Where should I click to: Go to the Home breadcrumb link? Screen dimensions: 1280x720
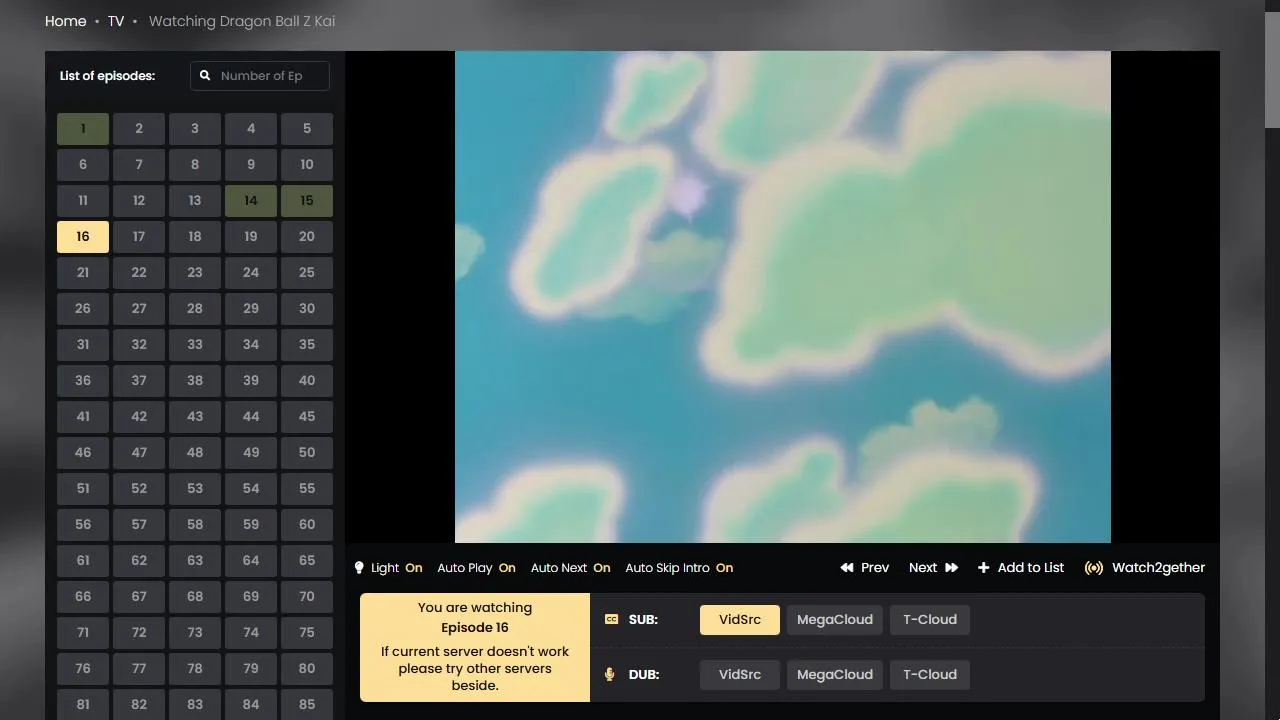tap(65, 21)
